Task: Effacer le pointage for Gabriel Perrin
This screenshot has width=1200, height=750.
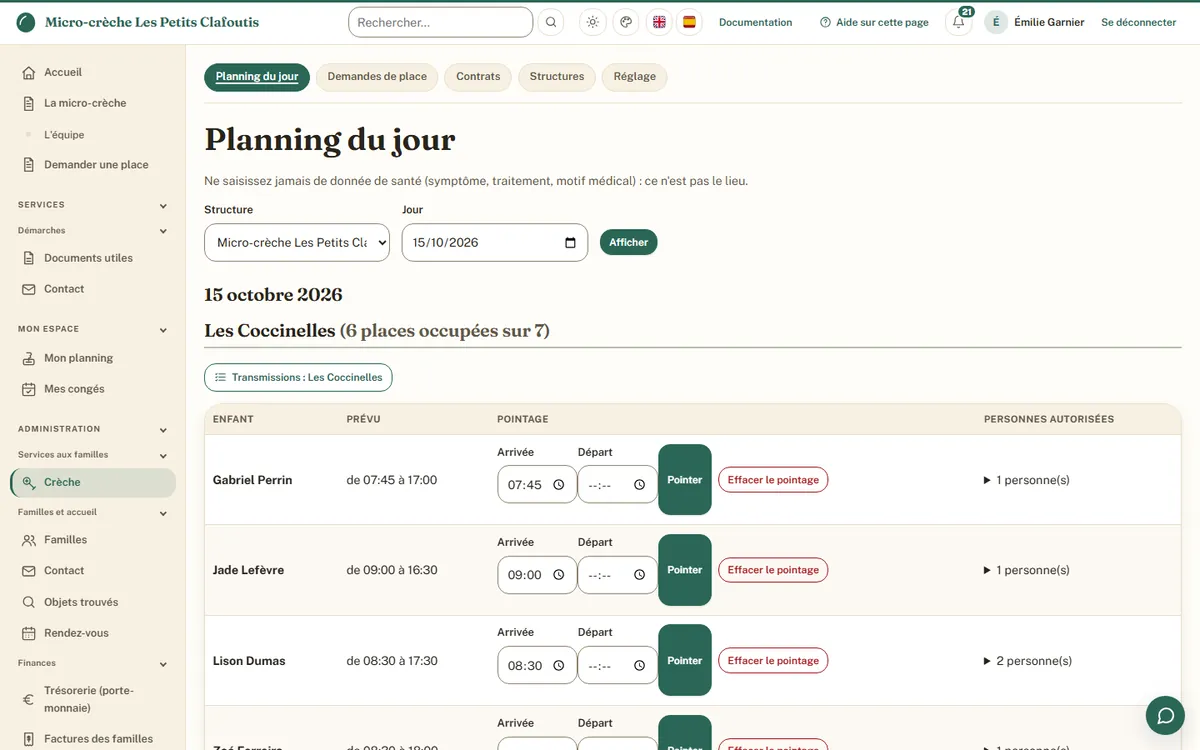Action: (x=773, y=480)
